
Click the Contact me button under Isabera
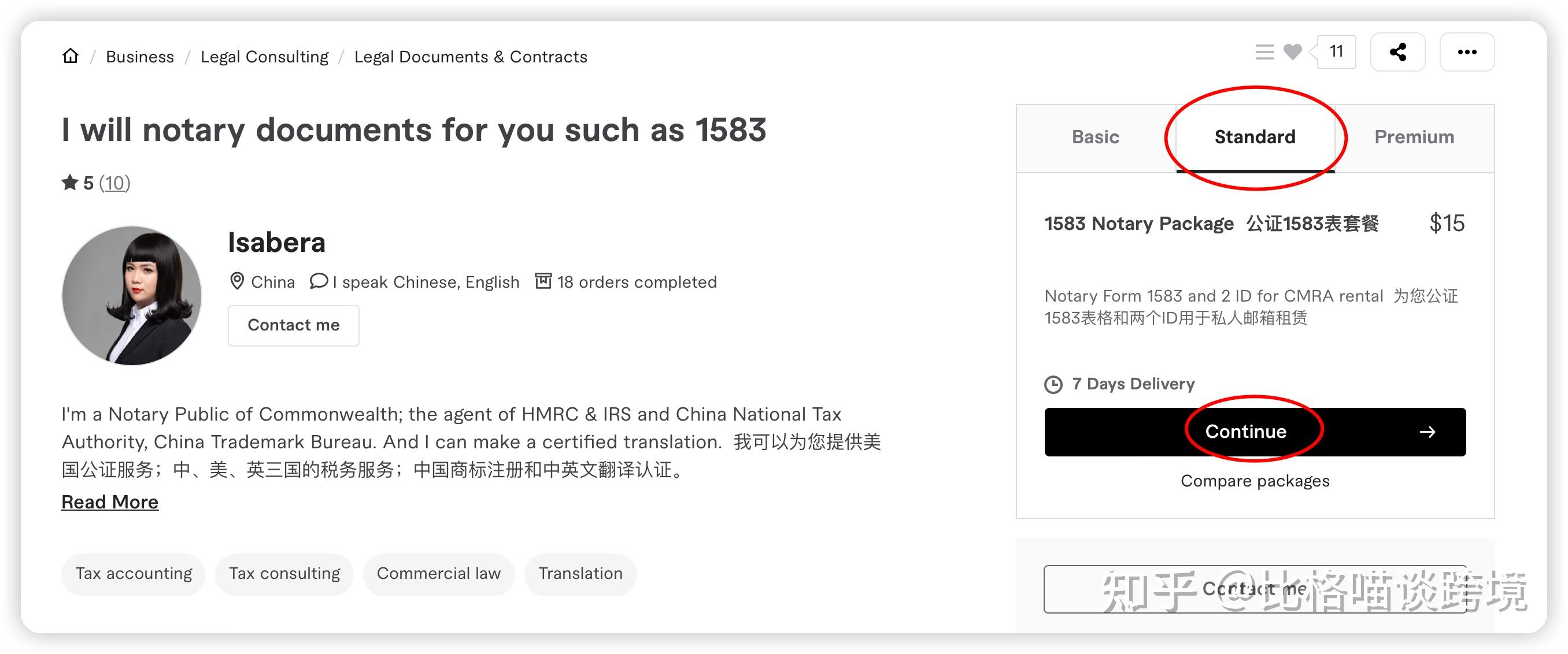click(x=293, y=325)
